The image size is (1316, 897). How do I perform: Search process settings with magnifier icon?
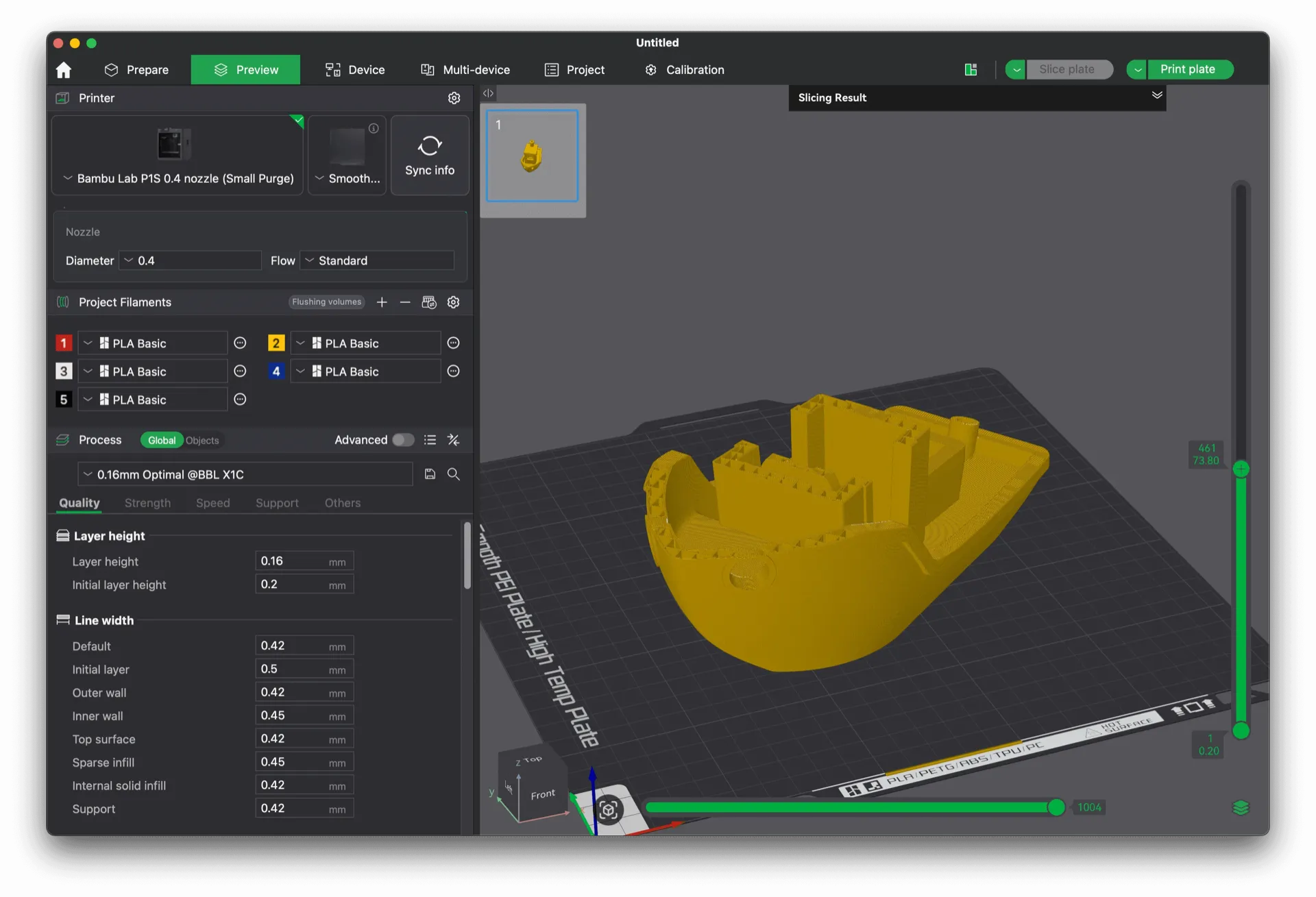point(453,474)
